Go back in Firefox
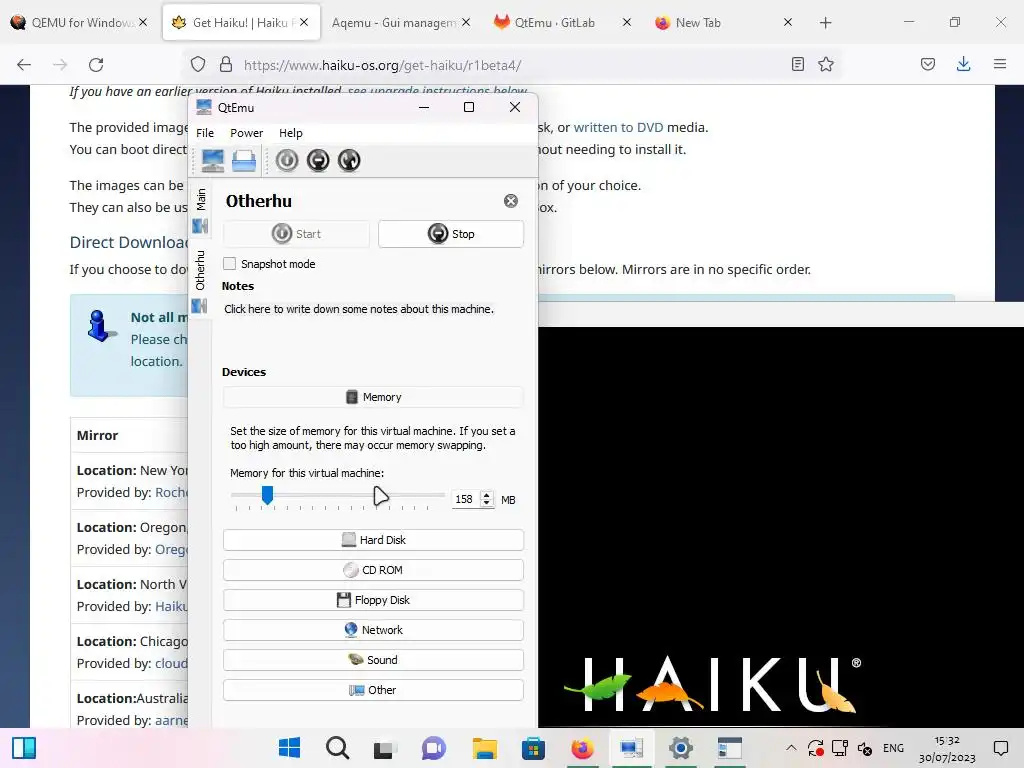 pyautogui.click(x=24, y=65)
